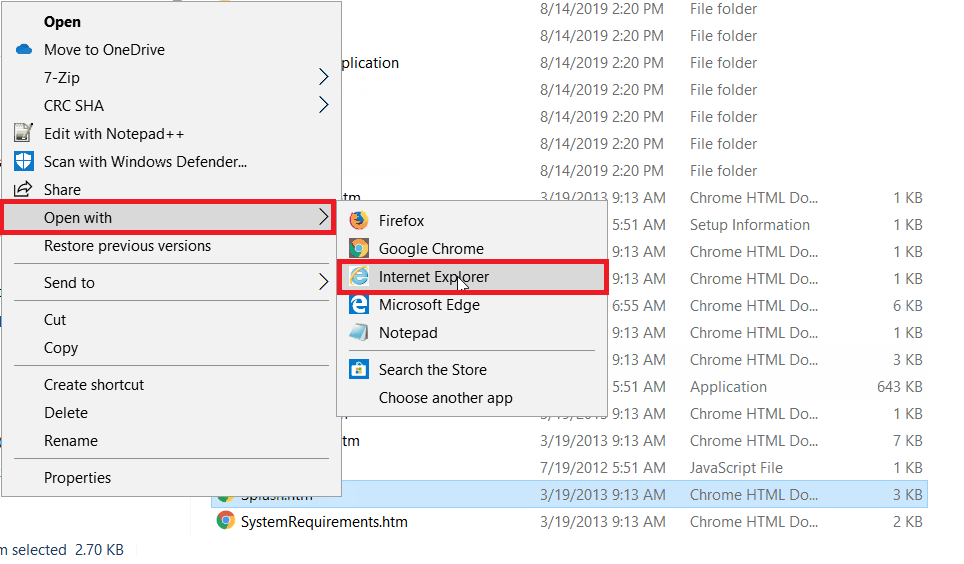Click the Google Chrome icon
The width and height of the screenshot is (964, 564).
click(x=358, y=249)
